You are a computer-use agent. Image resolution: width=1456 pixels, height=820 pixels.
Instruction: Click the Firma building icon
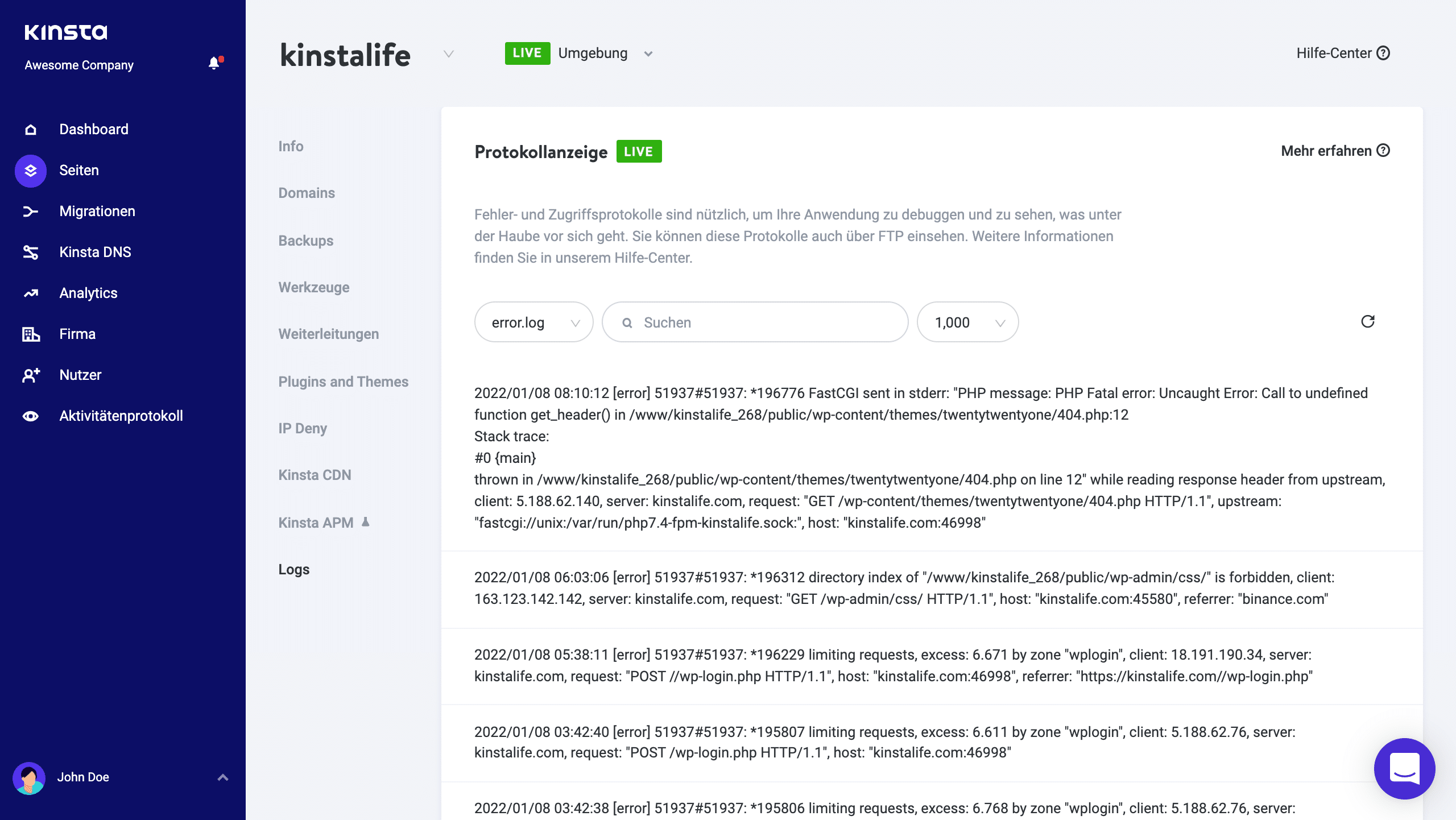pyautogui.click(x=30, y=334)
